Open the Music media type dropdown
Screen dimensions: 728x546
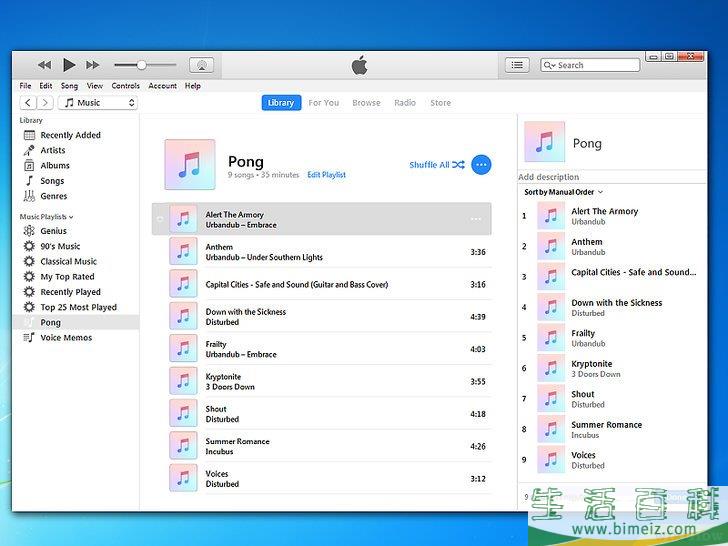(98, 103)
